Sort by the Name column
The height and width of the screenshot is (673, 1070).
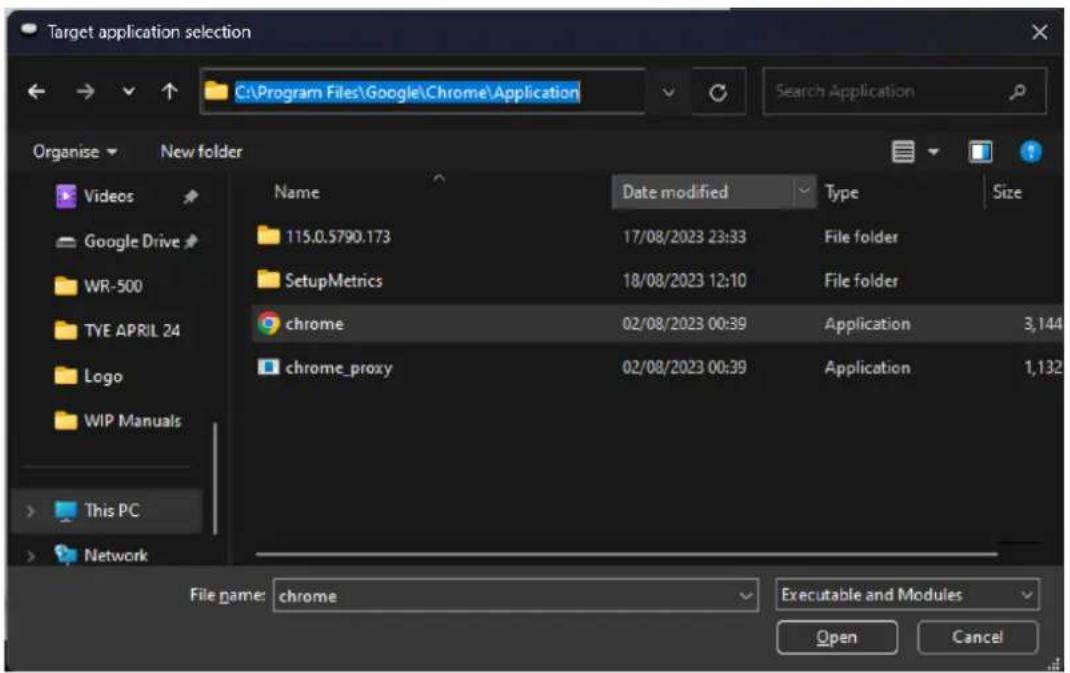[x=297, y=192]
